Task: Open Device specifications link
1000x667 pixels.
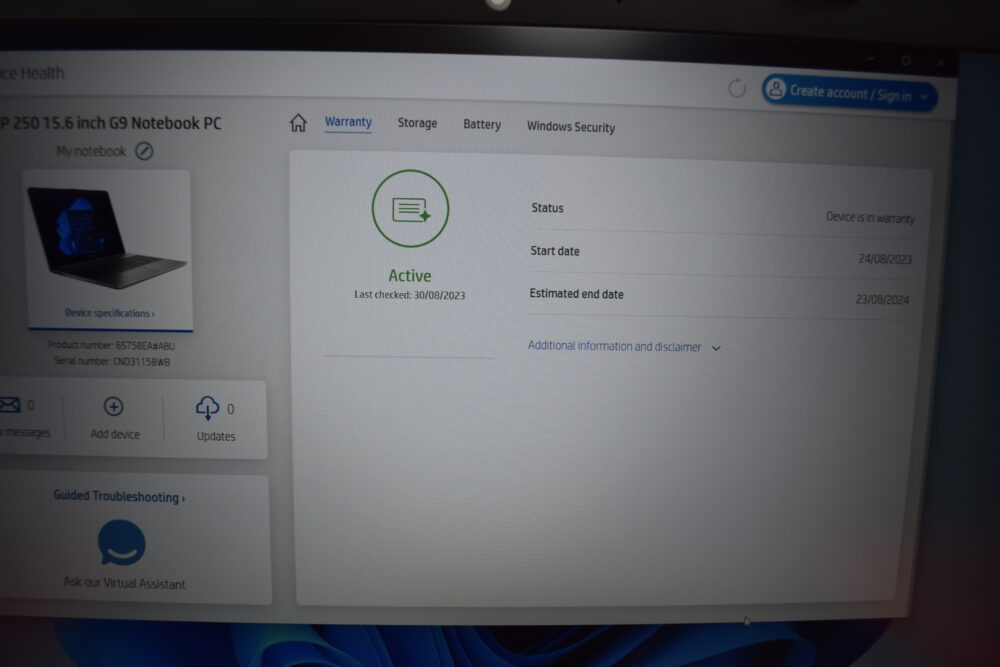Action: (x=110, y=313)
